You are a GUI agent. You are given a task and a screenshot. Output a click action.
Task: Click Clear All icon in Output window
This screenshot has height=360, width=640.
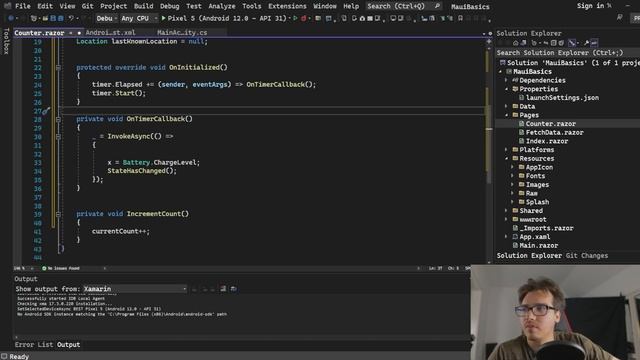point(223,289)
